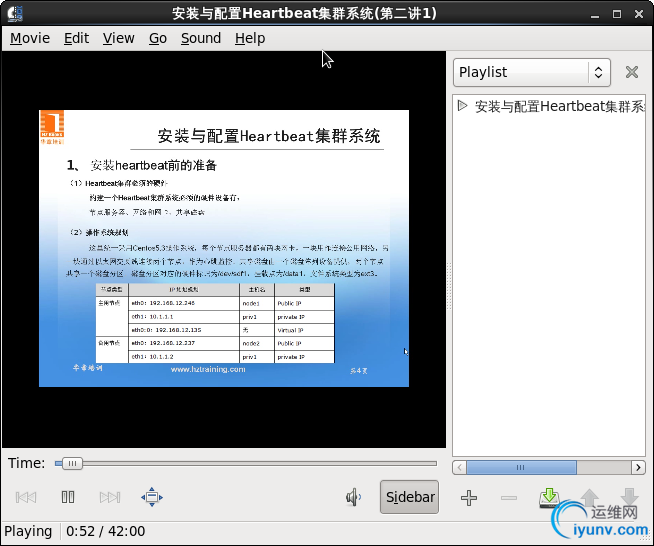The height and width of the screenshot is (546, 654).
Task: Click playlist scrollbar left arrow
Action: click(x=460, y=467)
